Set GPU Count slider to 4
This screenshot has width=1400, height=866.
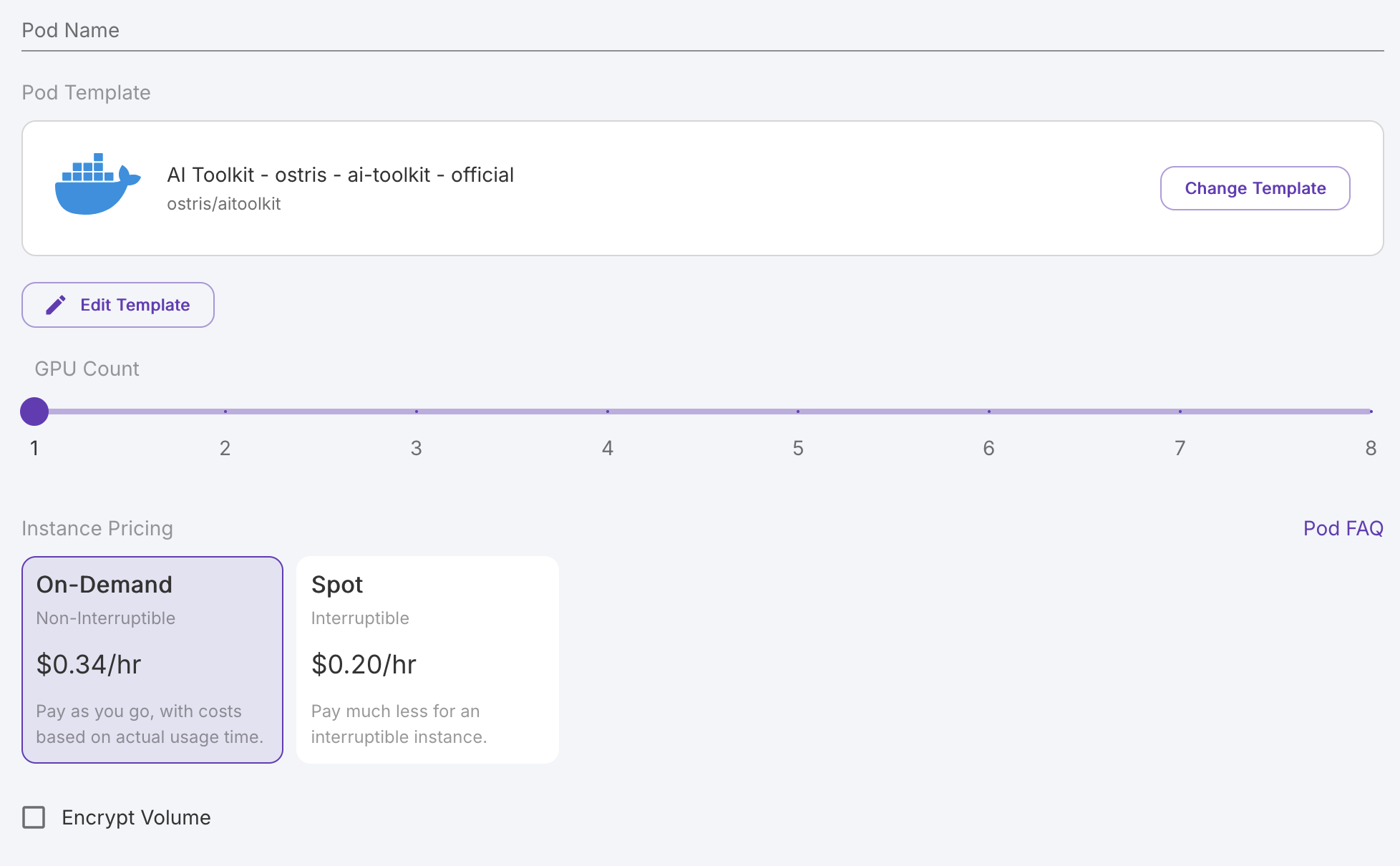click(608, 412)
